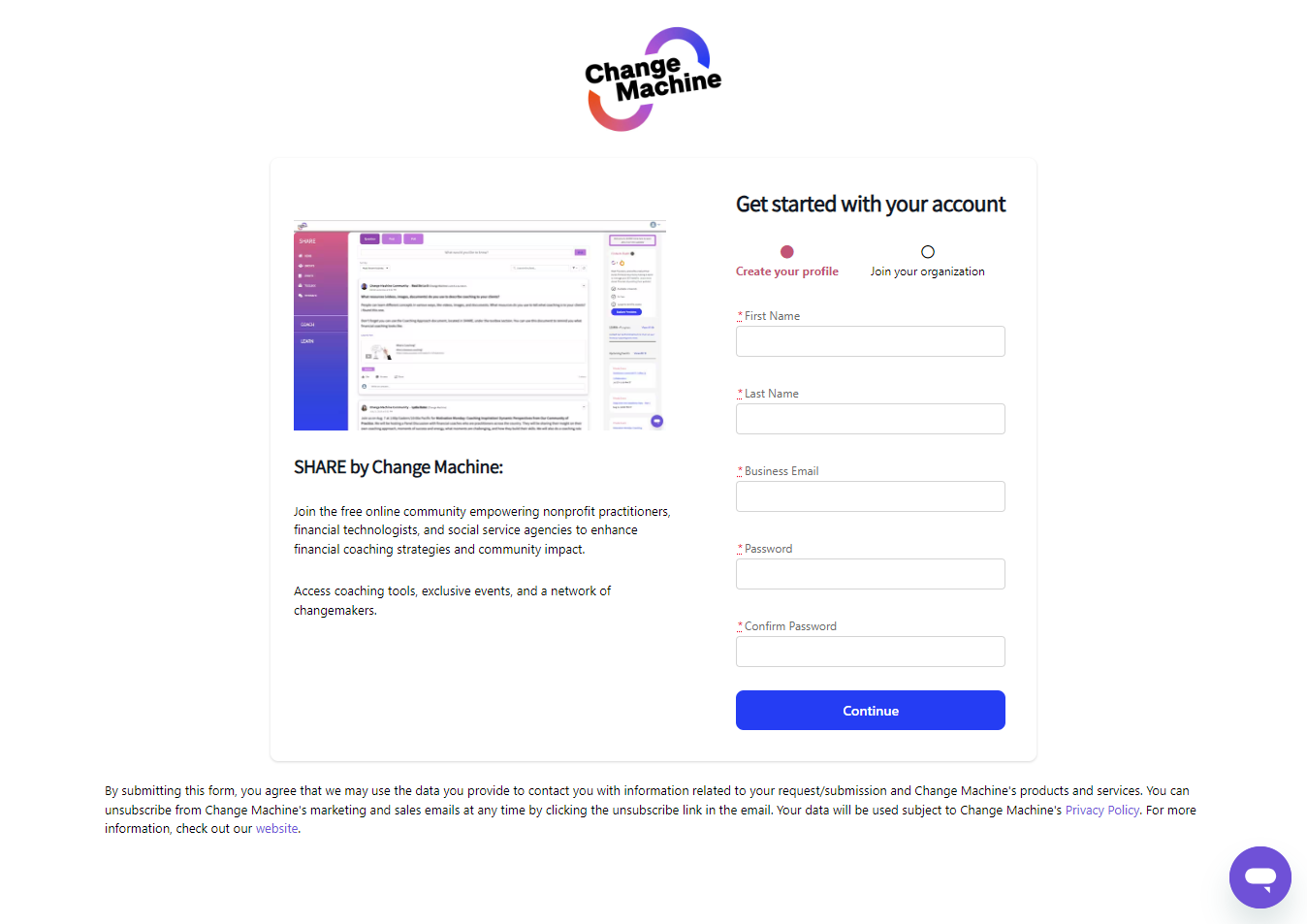The height and width of the screenshot is (924, 1307).
Task: Open the purple chat widget icon
Action: click(x=1259, y=877)
